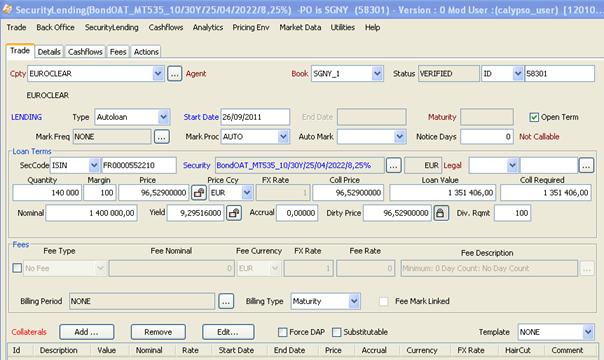Switch to the Details tab

49,52
